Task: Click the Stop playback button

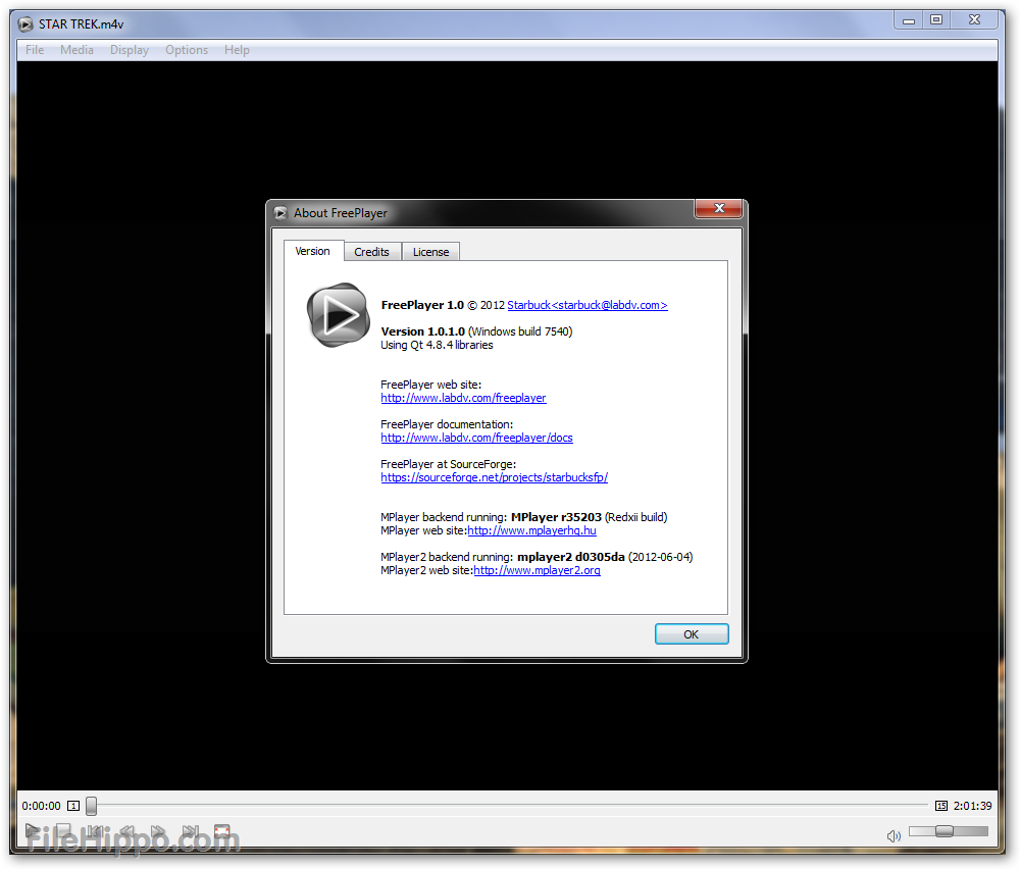Action: [63, 831]
